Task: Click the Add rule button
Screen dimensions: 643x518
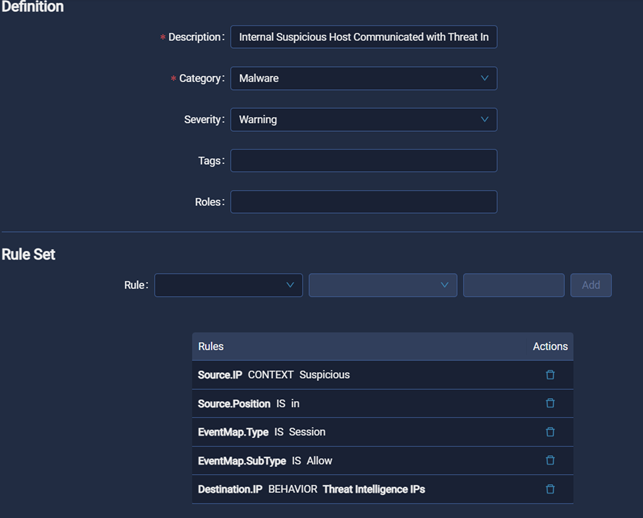Action: click(590, 285)
